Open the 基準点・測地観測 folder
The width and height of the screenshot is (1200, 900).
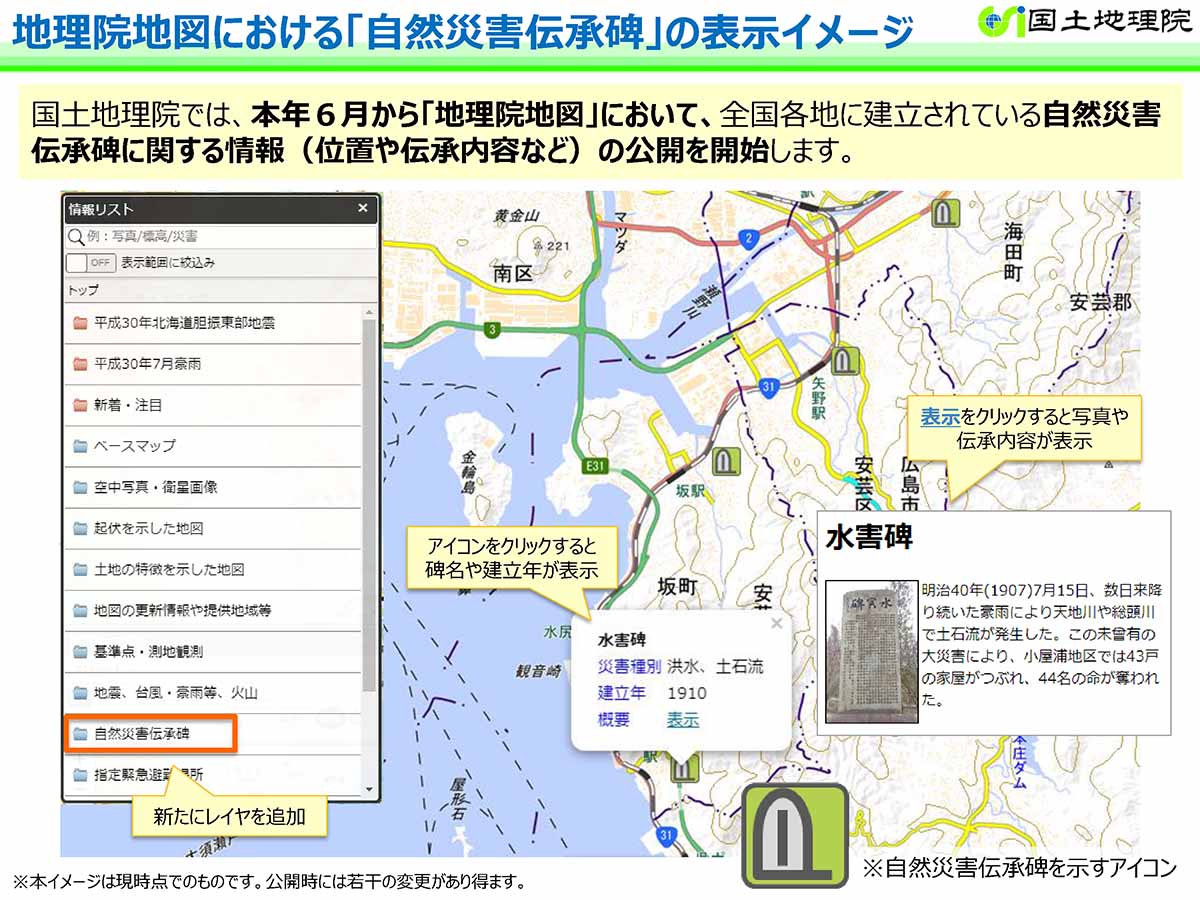pyautogui.click(x=213, y=651)
